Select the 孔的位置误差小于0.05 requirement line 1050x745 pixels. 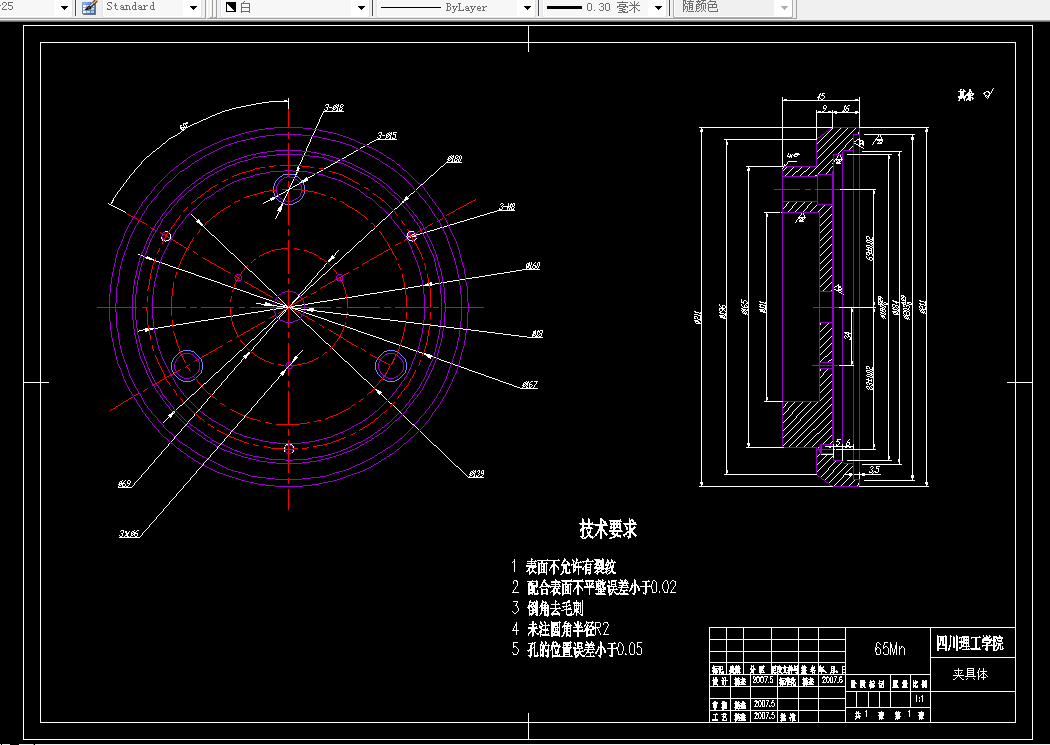(583, 649)
